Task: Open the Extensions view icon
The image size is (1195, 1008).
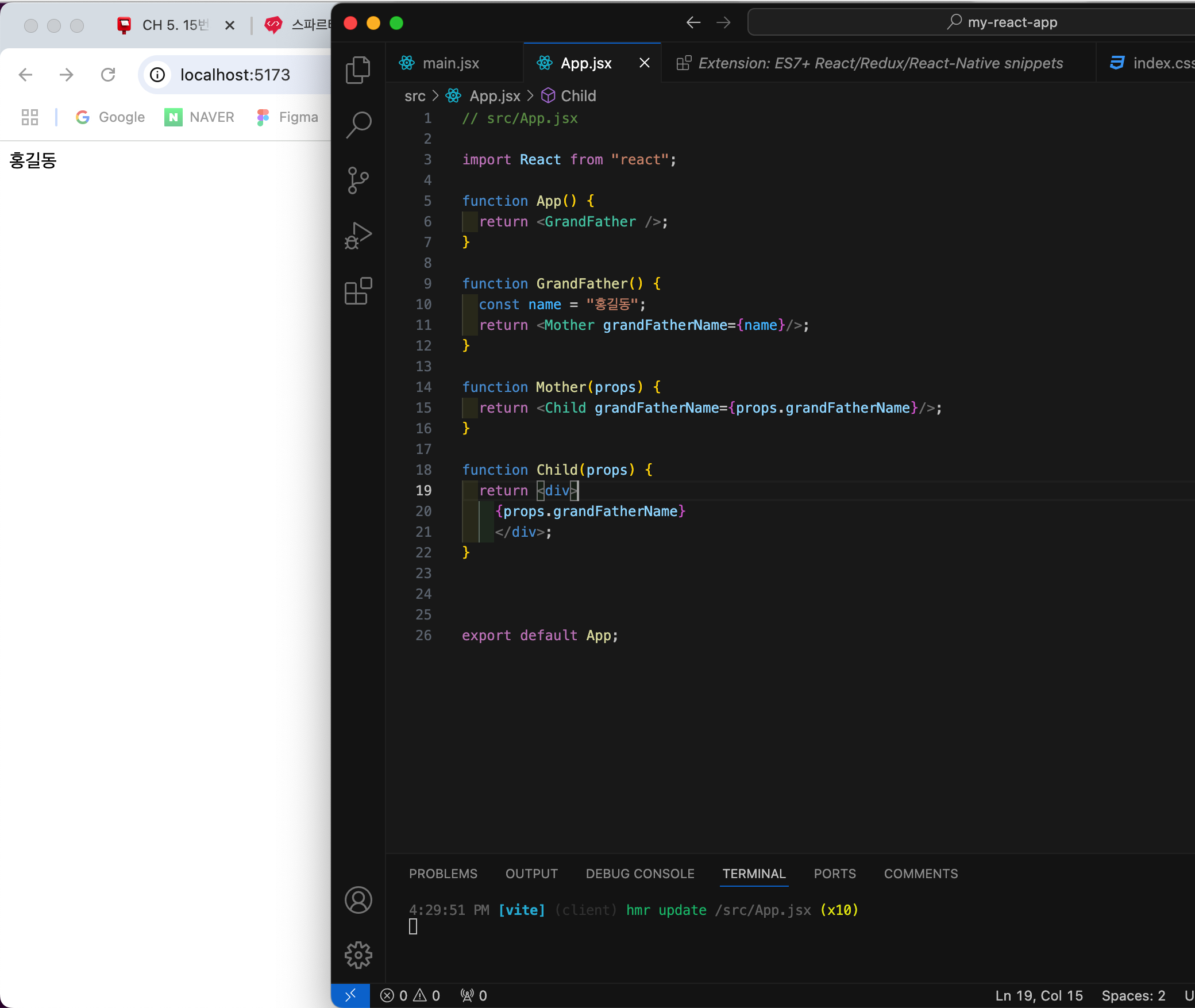Action: click(x=358, y=291)
